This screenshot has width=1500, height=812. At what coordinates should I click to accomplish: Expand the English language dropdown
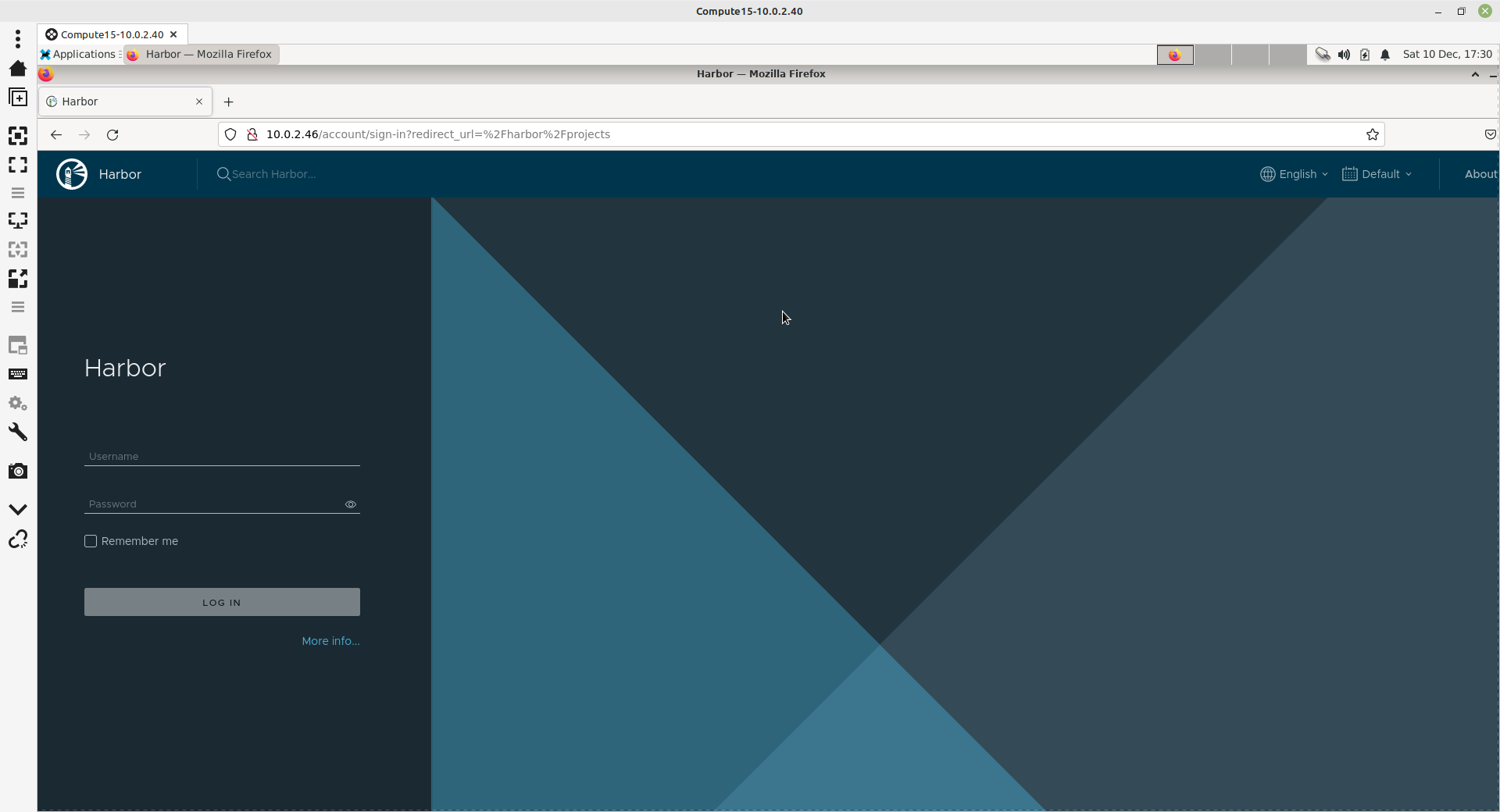1294,174
